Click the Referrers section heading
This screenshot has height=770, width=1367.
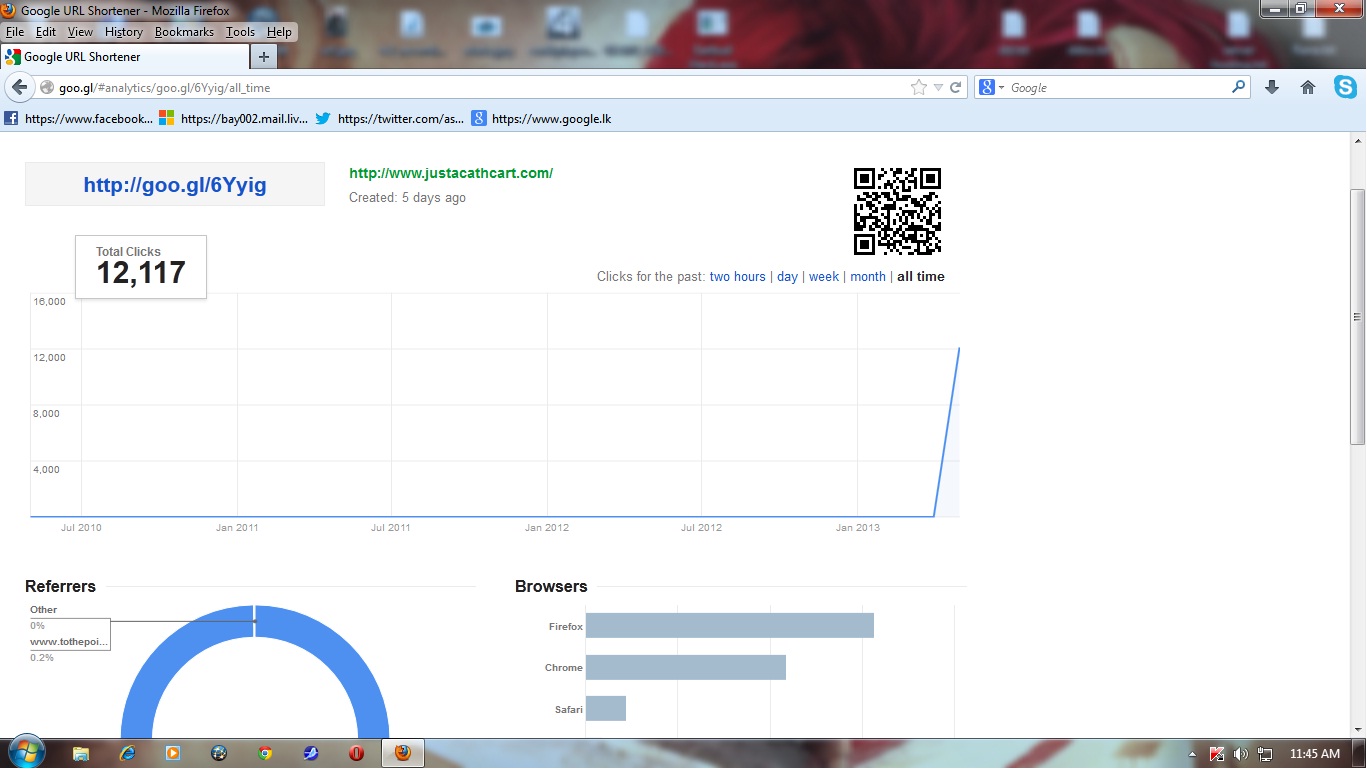[60, 587]
